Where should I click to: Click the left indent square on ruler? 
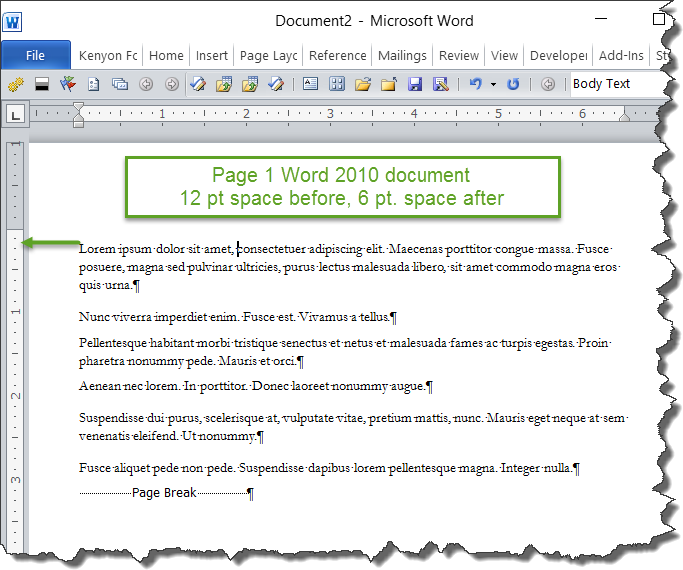78,125
